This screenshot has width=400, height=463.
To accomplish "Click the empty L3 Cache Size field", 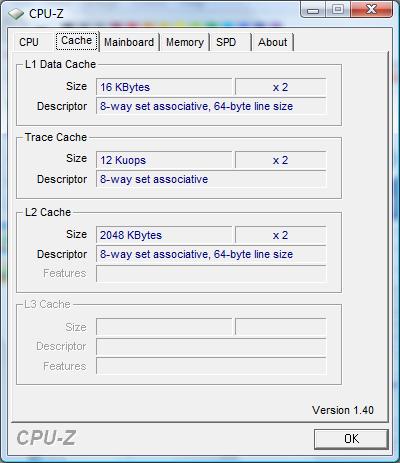I will (x=164, y=327).
